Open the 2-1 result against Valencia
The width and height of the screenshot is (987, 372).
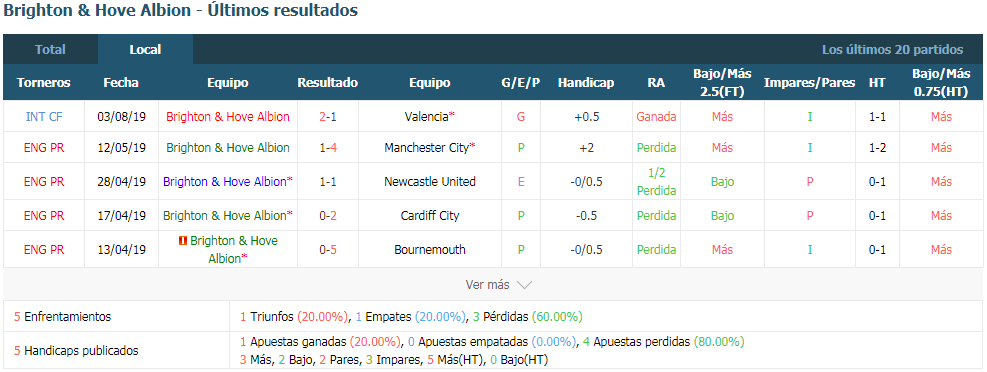[x=328, y=116]
